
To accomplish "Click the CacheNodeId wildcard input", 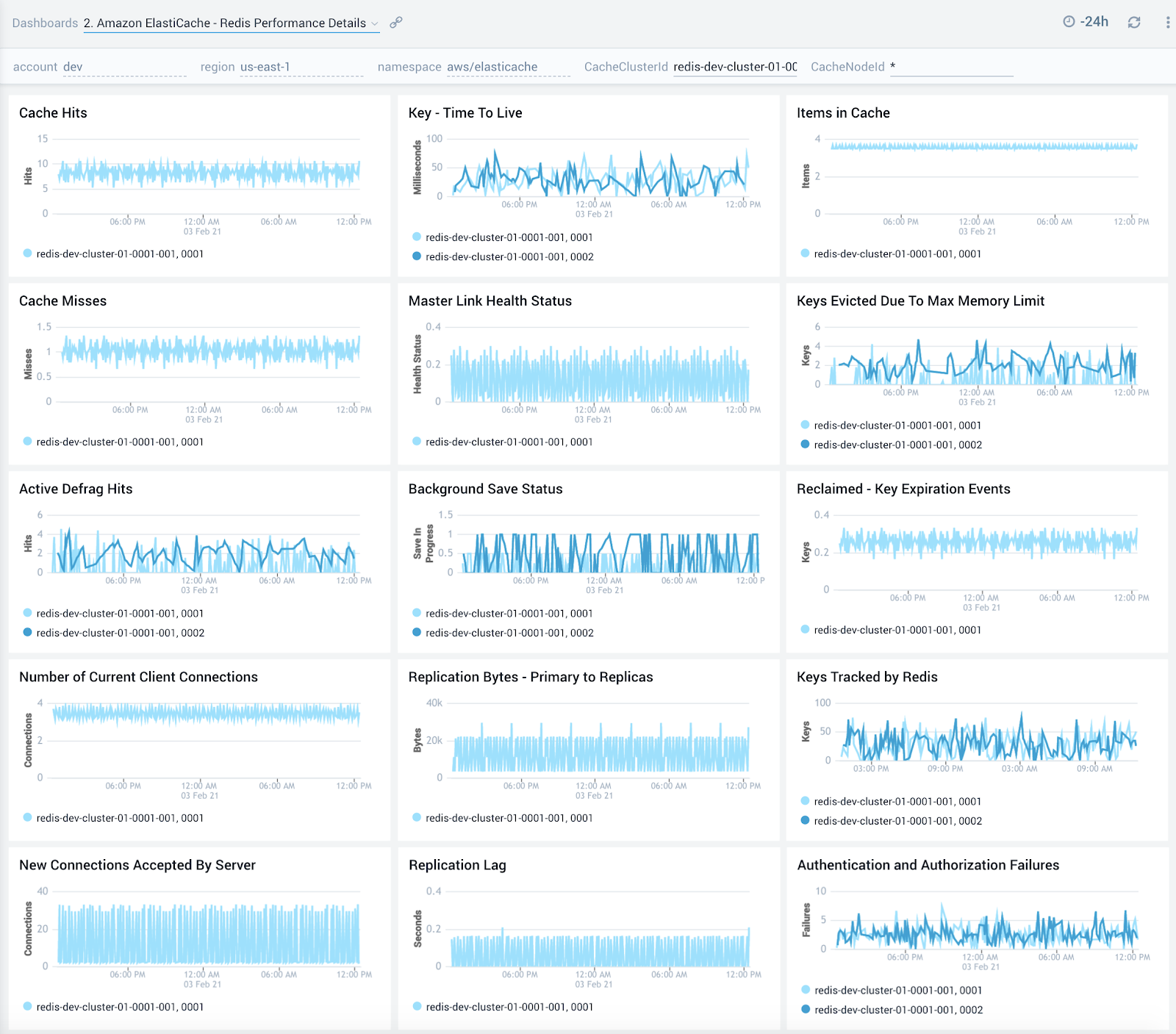I will 952,66.
